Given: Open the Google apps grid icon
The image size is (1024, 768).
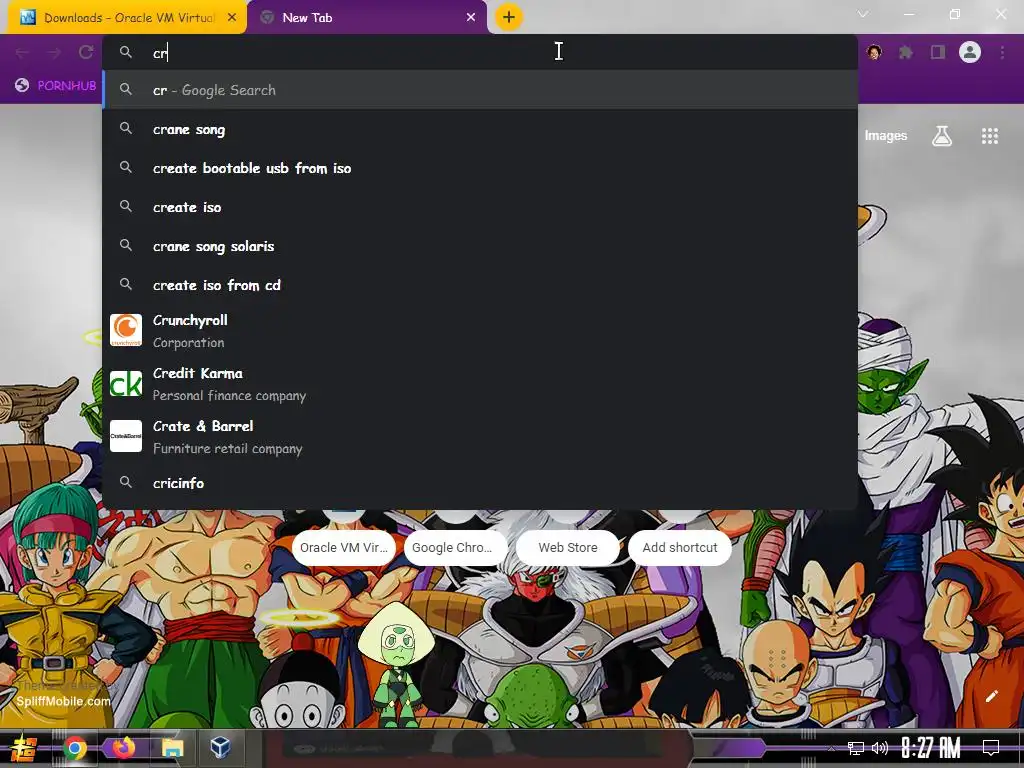Looking at the screenshot, I should [x=990, y=136].
